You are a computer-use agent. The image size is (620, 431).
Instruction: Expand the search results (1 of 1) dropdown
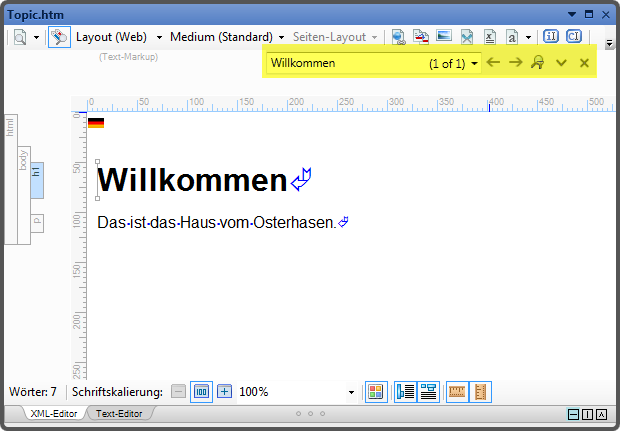pyautogui.click(x=475, y=63)
